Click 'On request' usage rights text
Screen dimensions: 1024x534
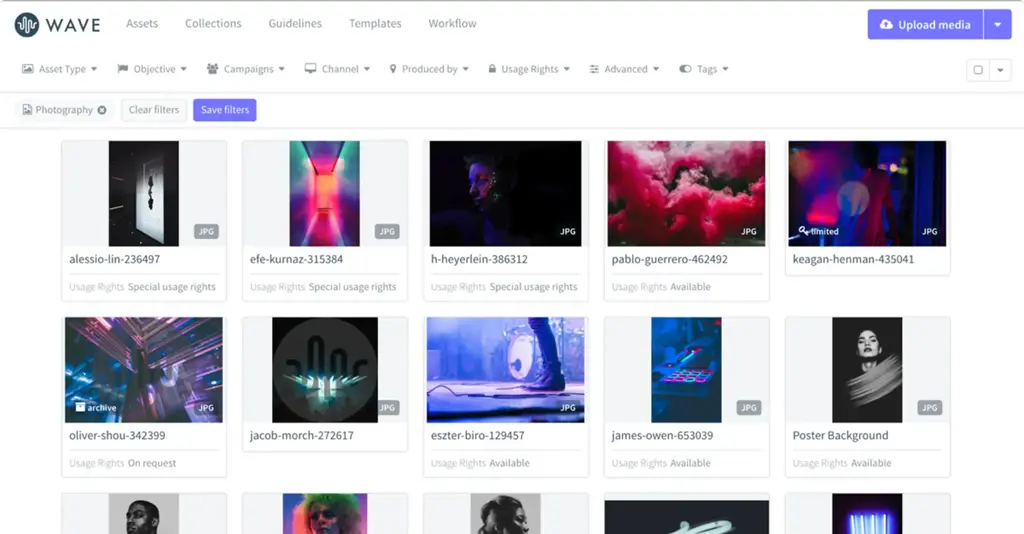(x=152, y=463)
